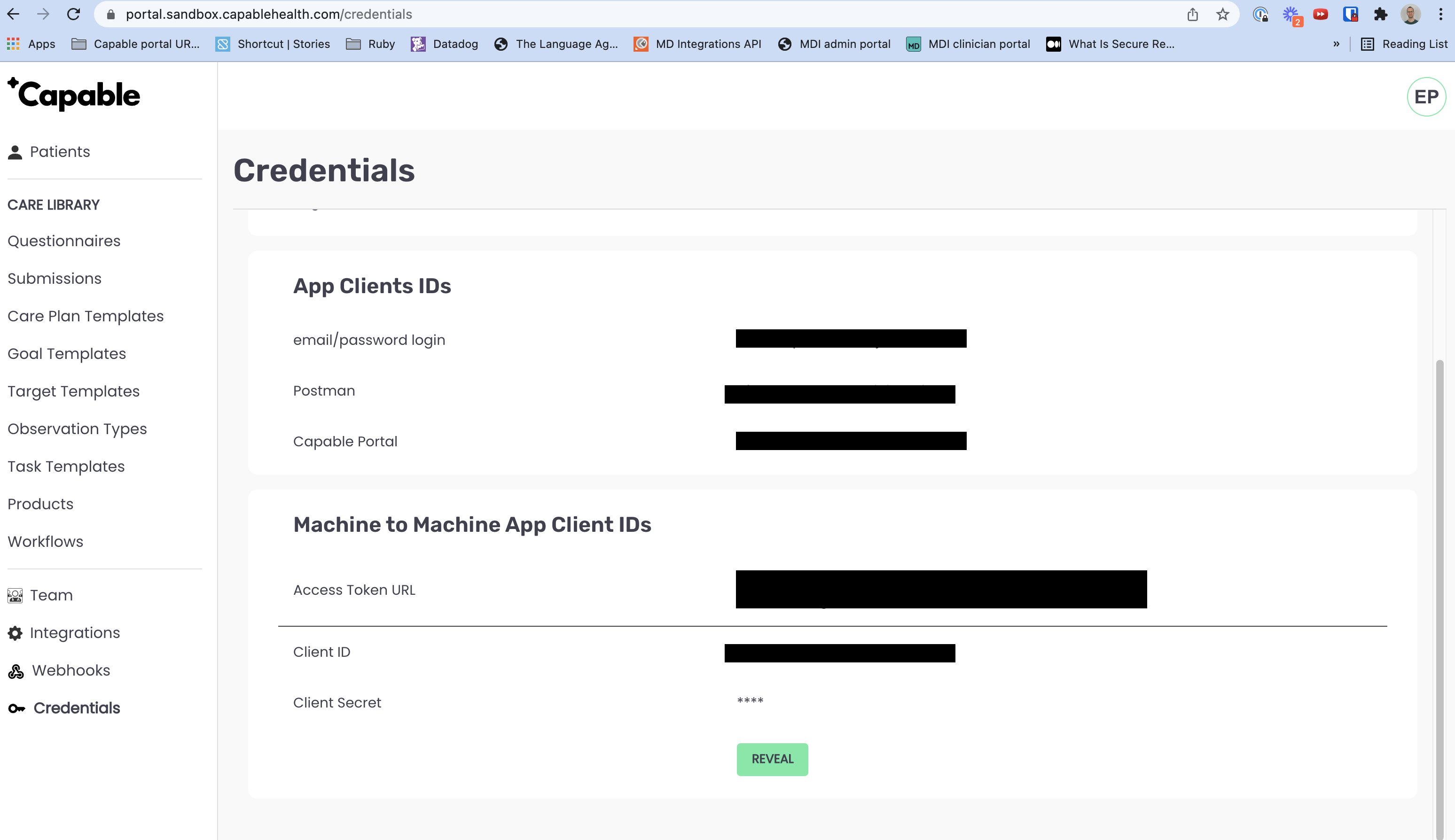This screenshot has width=1455, height=840.
Task: Click the Webhooks icon in sidebar
Action: tap(16, 671)
